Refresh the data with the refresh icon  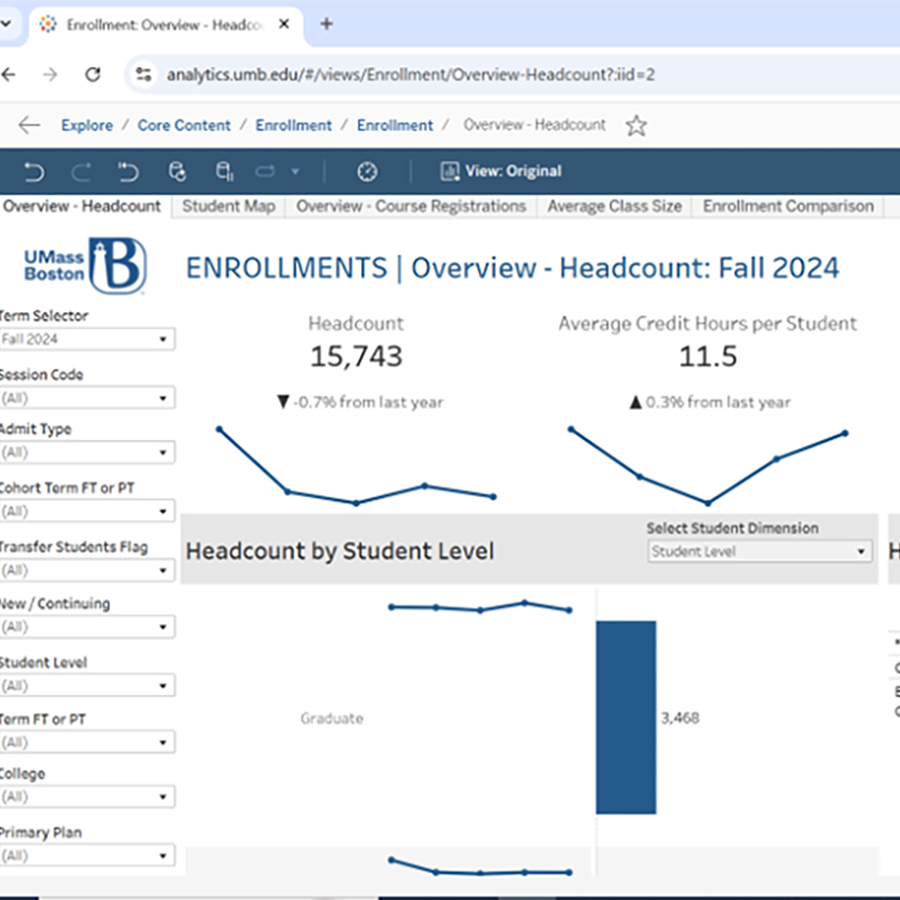click(177, 172)
